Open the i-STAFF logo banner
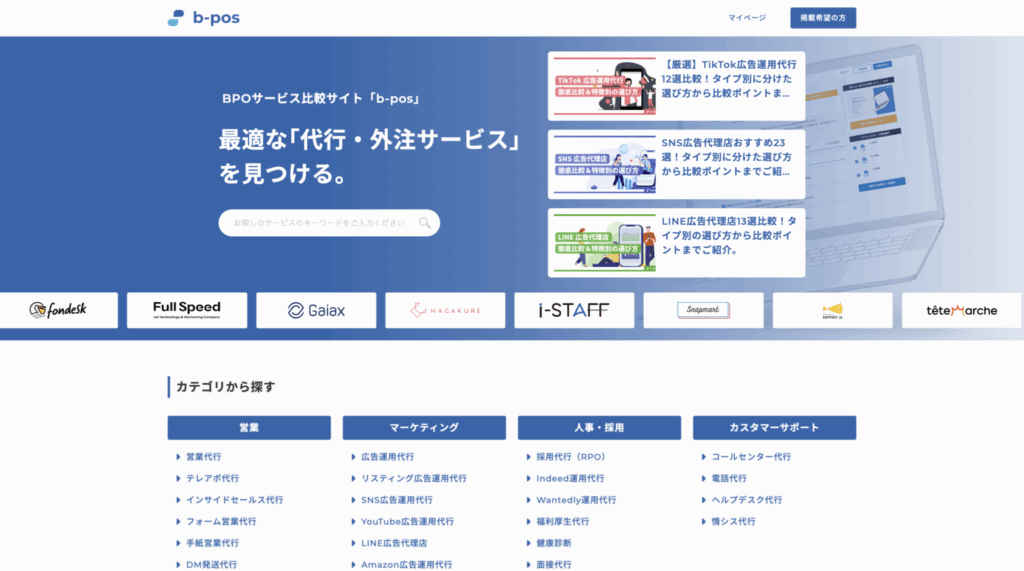This screenshot has width=1024, height=571. 574,310
